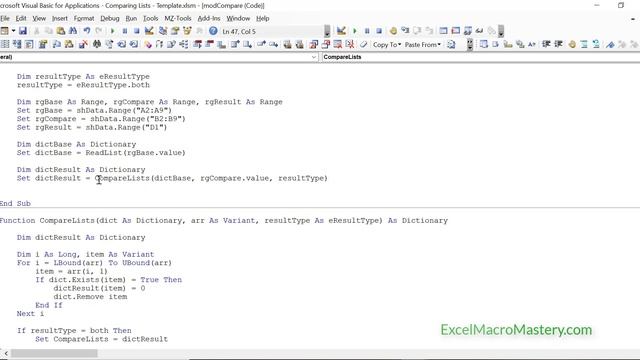Open the Insert object dropdown arrow beside the Excel icon
The width and height of the screenshot is (640, 360).
pos(13,31)
